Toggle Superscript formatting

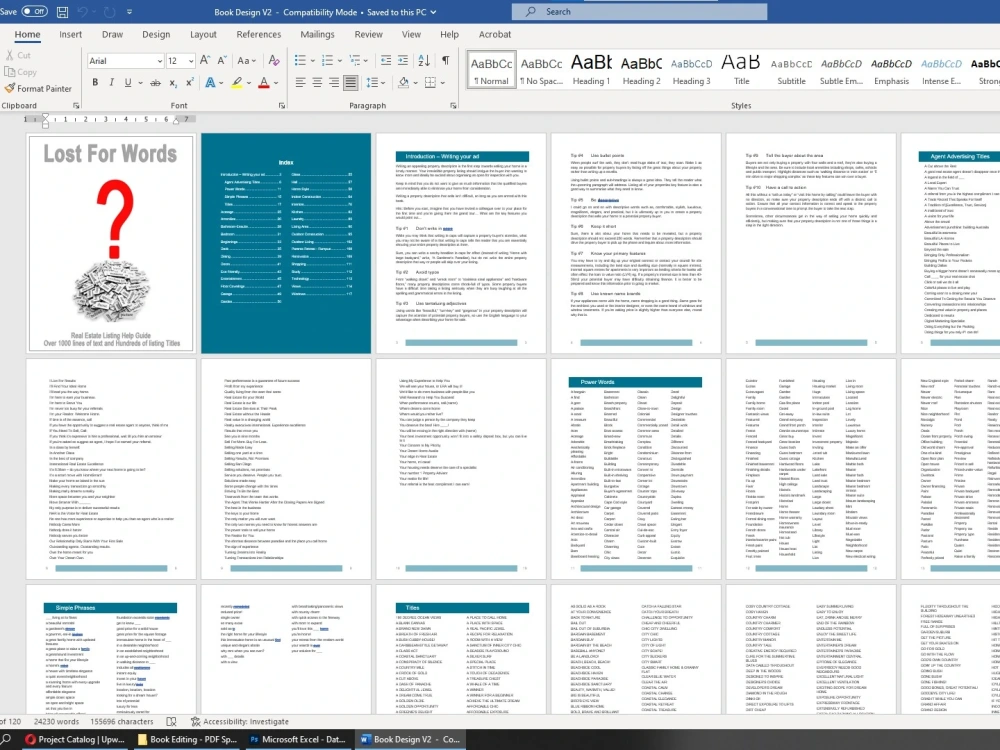point(189,82)
